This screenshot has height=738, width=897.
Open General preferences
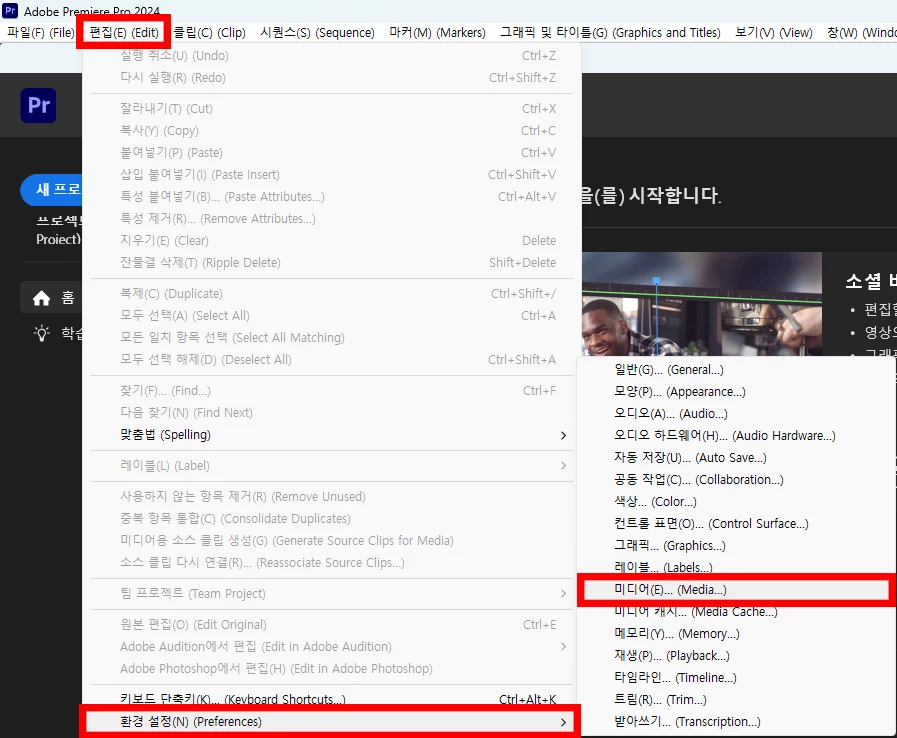[735, 370]
